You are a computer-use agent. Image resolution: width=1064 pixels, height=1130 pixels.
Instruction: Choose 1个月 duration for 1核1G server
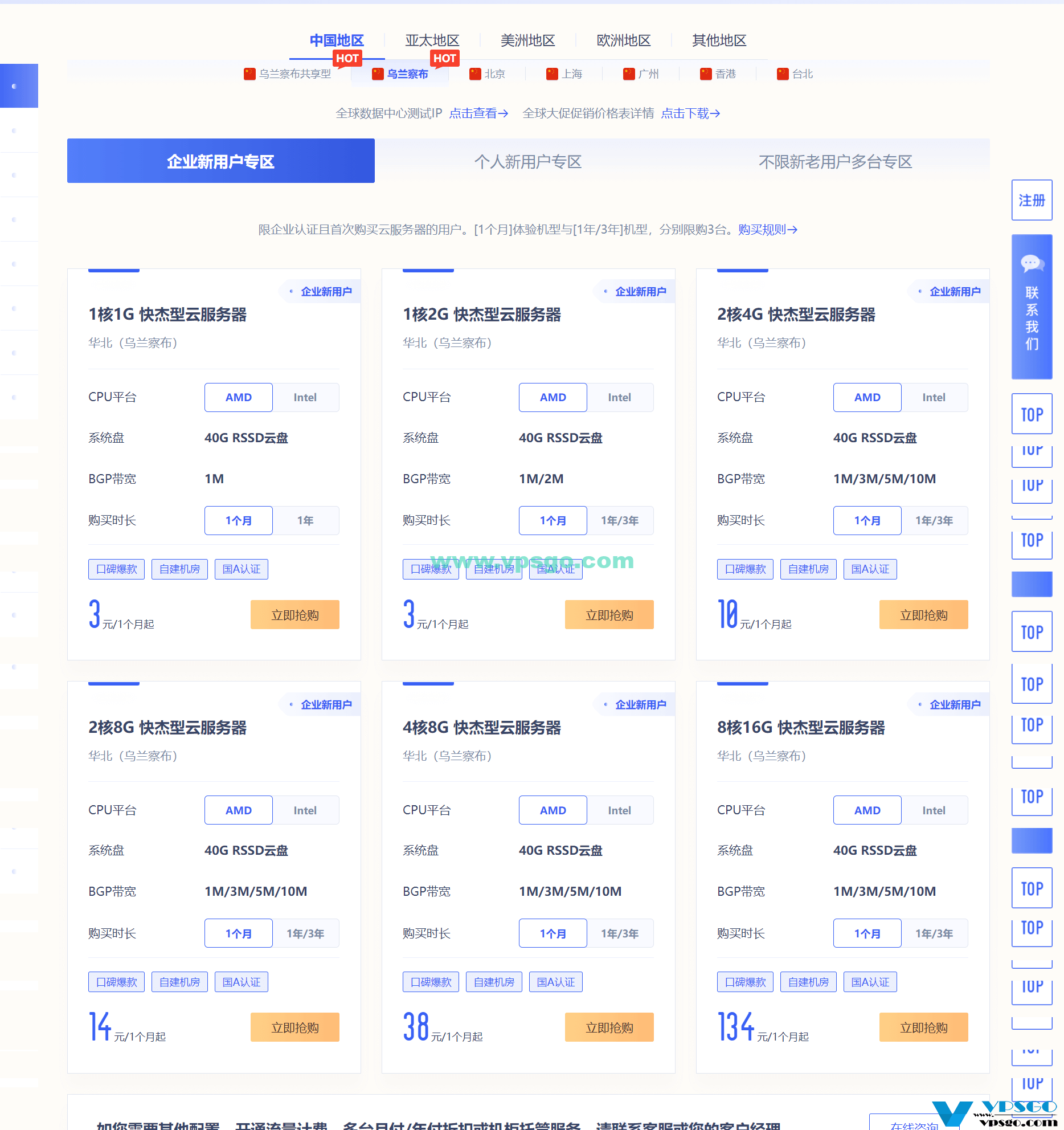click(239, 520)
